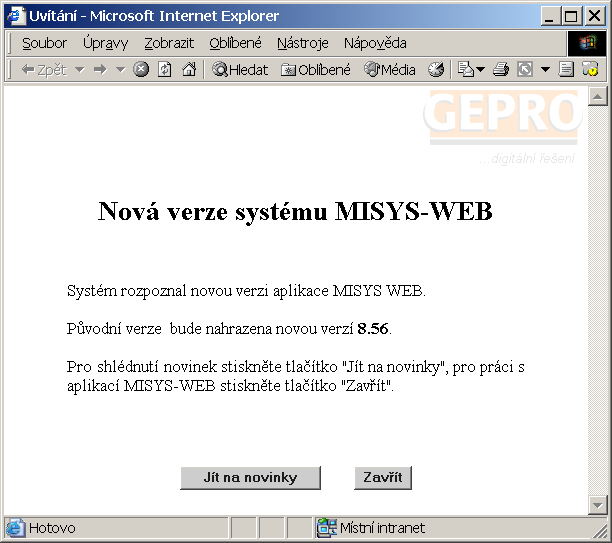This screenshot has width=612, height=543.
Task: Maximize the Internet Explorer window
Action: (x=571, y=16)
